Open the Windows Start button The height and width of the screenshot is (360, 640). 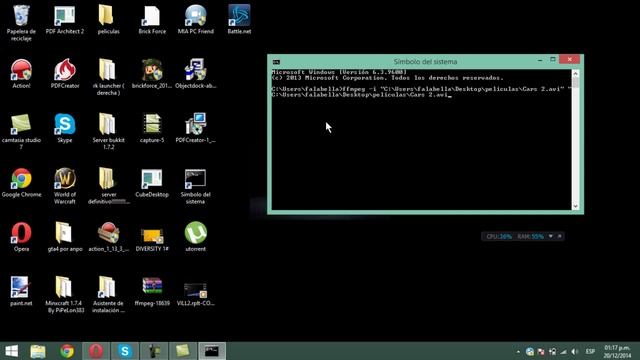tap(11, 351)
